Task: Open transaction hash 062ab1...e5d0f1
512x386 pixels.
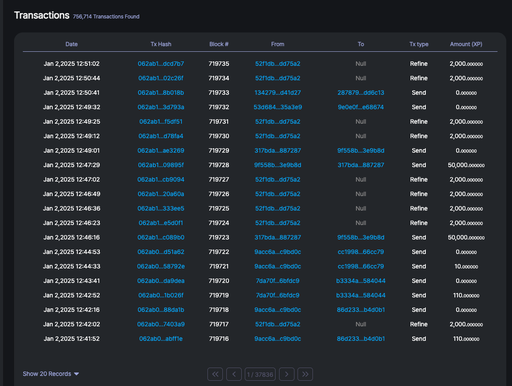Action: point(161,223)
